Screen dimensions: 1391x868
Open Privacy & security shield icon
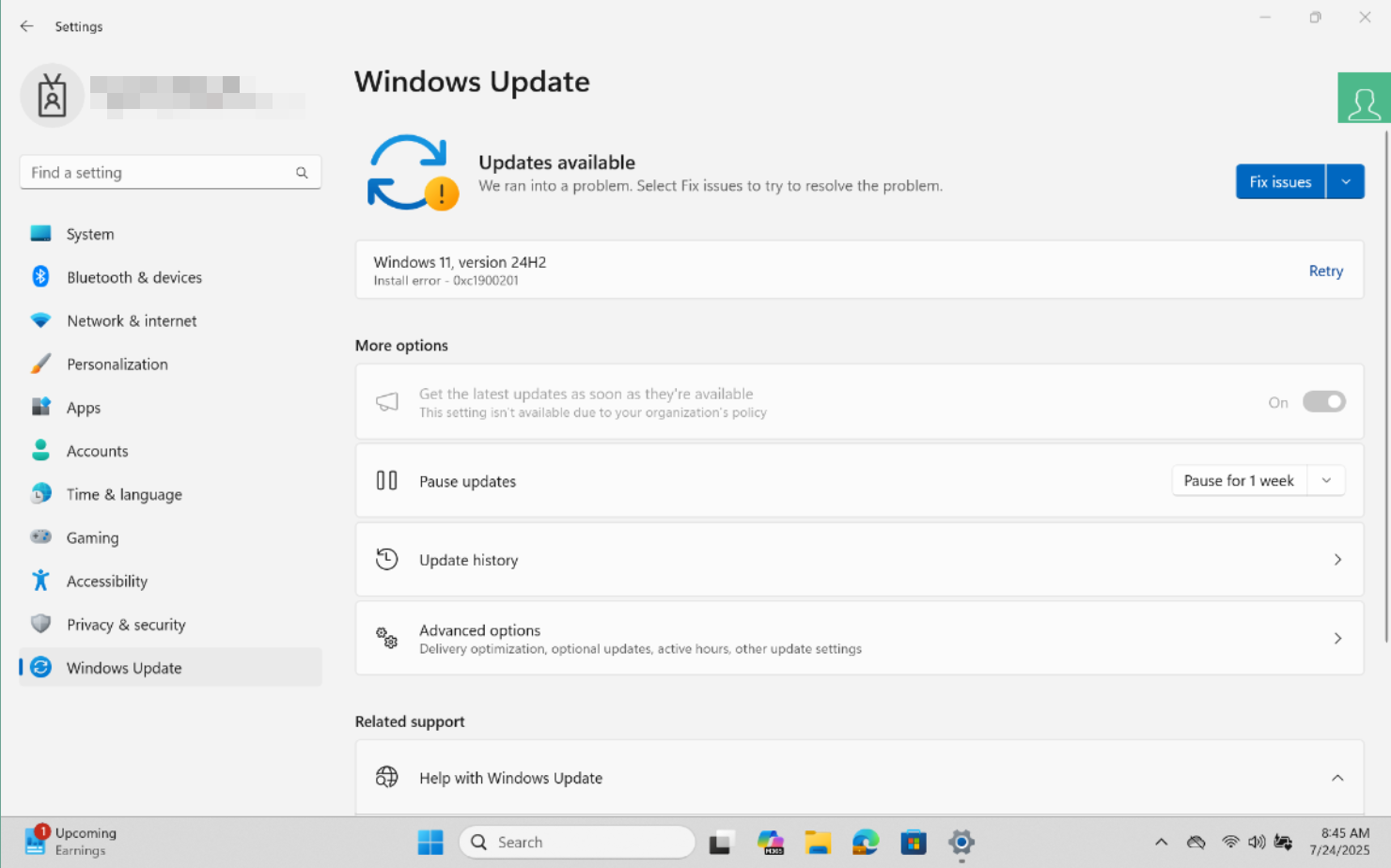(x=40, y=624)
